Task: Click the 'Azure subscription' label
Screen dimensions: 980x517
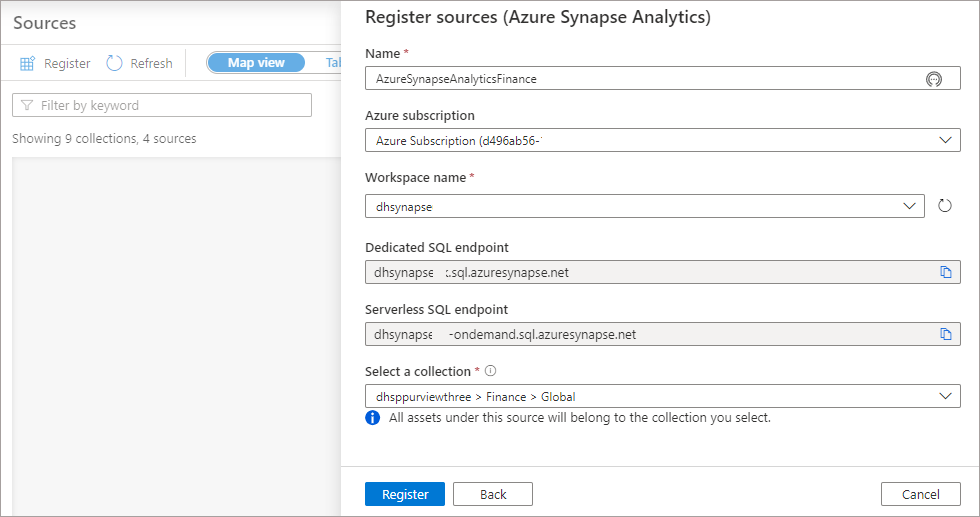Action: click(419, 115)
